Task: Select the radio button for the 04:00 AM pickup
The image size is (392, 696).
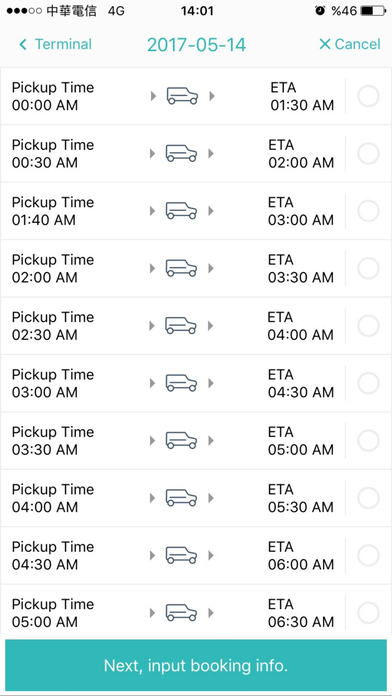Action: (x=368, y=498)
